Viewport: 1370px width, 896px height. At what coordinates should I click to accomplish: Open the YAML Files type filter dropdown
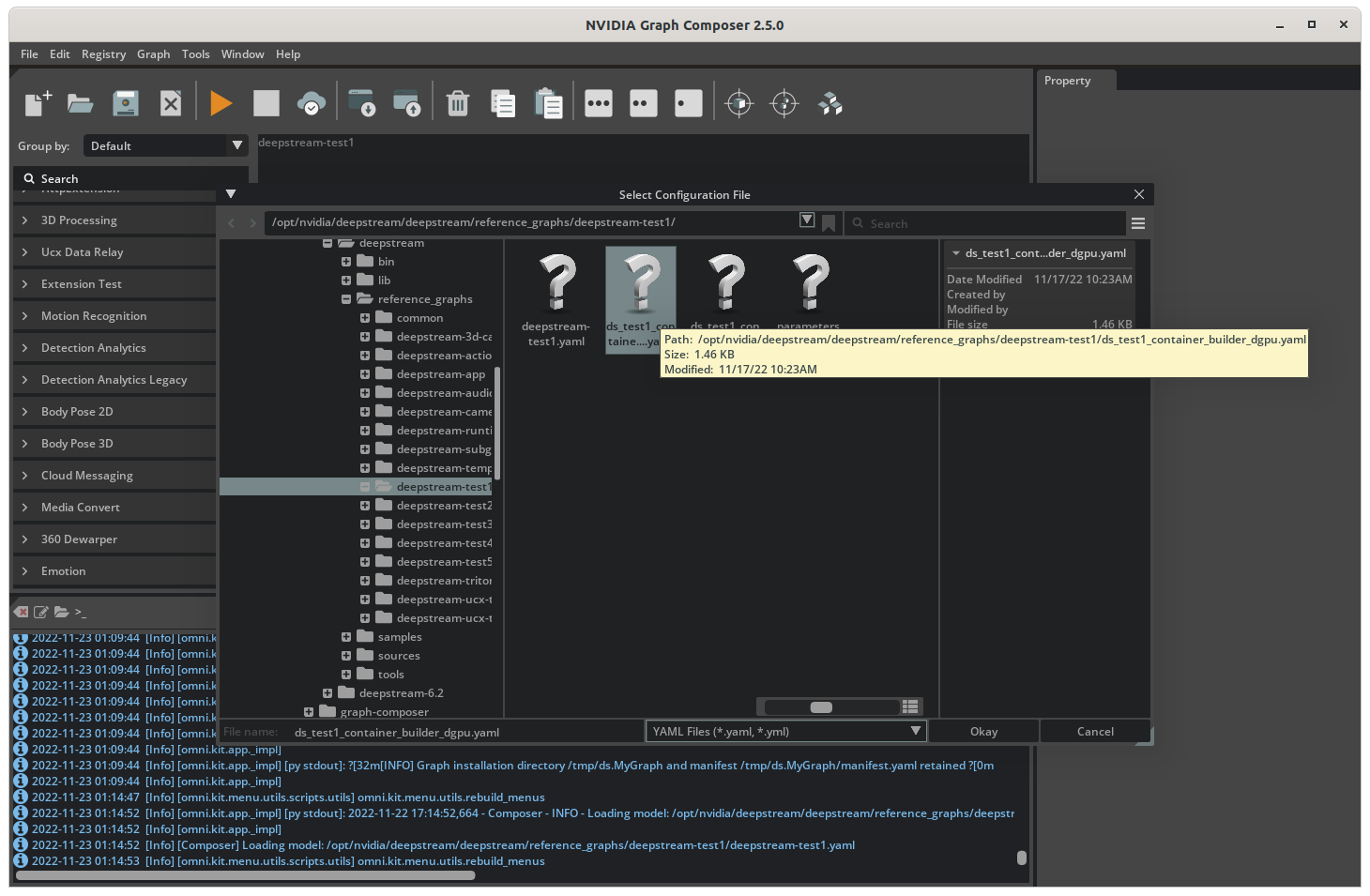[786, 732]
